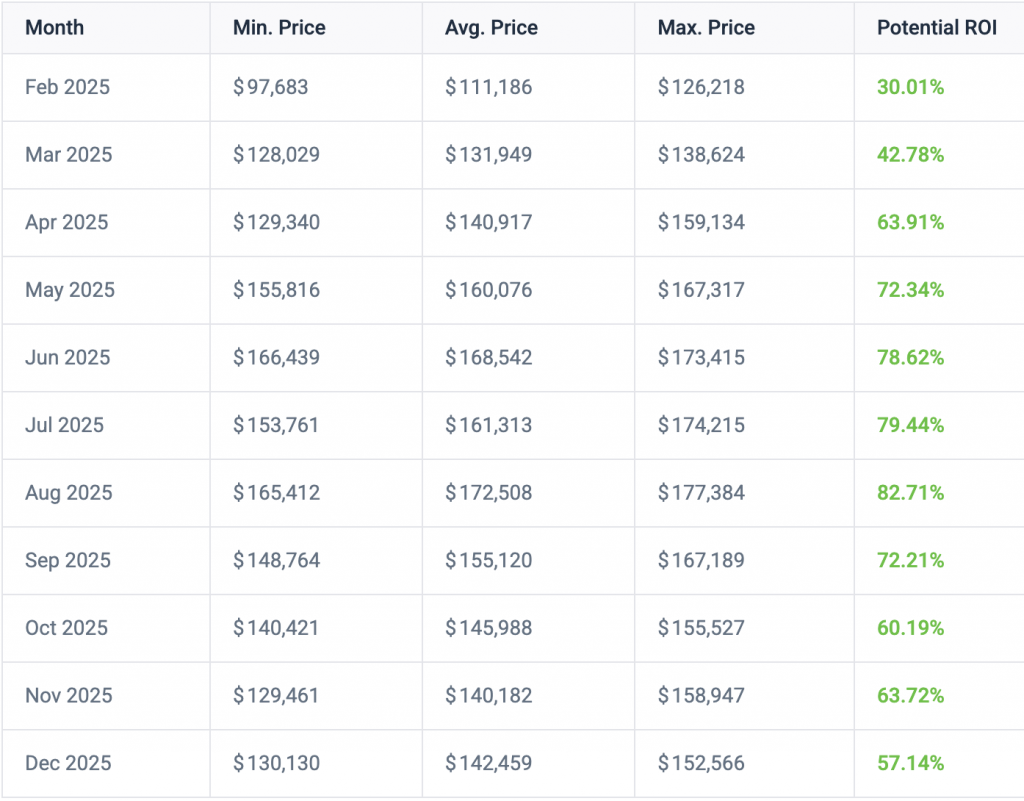Click the 79.44% ROI value

(910, 425)
